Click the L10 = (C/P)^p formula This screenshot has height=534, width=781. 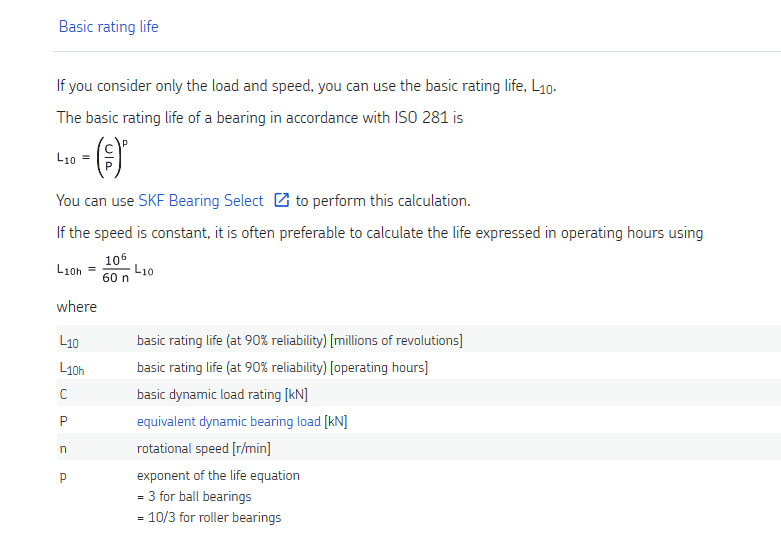click(x=95, y=158)
